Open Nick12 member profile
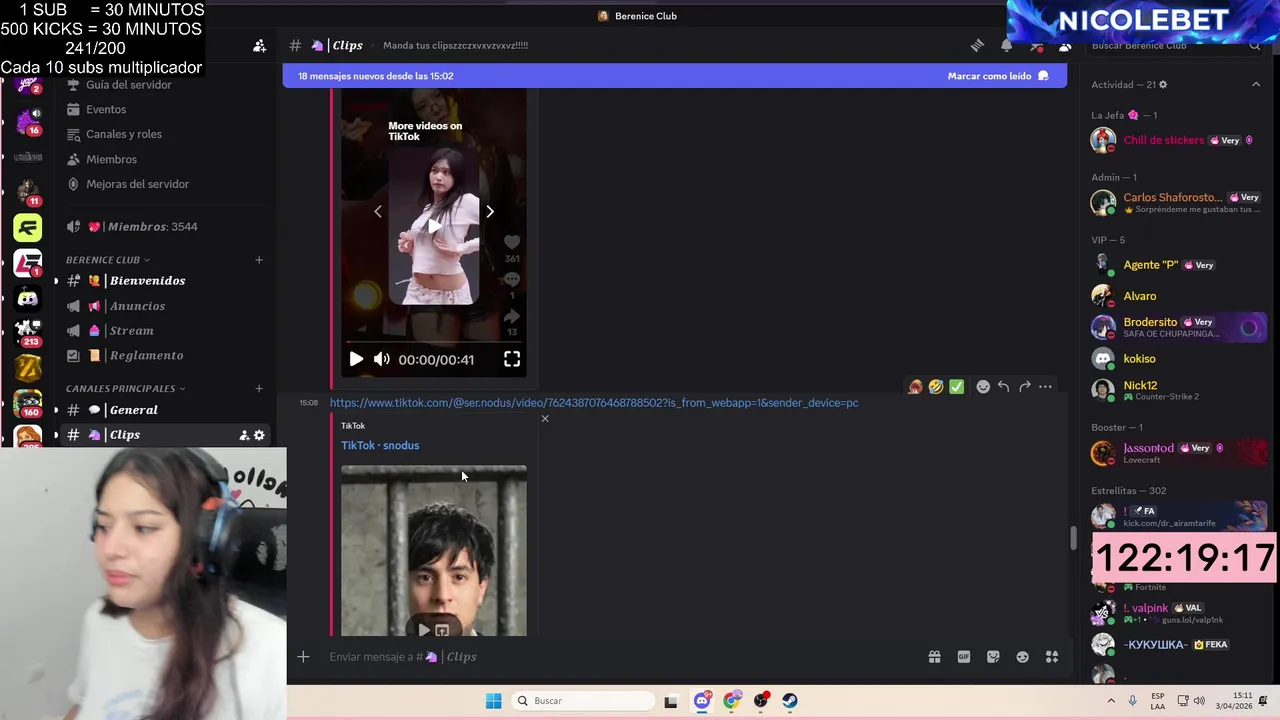The height and width of the screenshot is (720, 1280). (x=1178, y=390)
